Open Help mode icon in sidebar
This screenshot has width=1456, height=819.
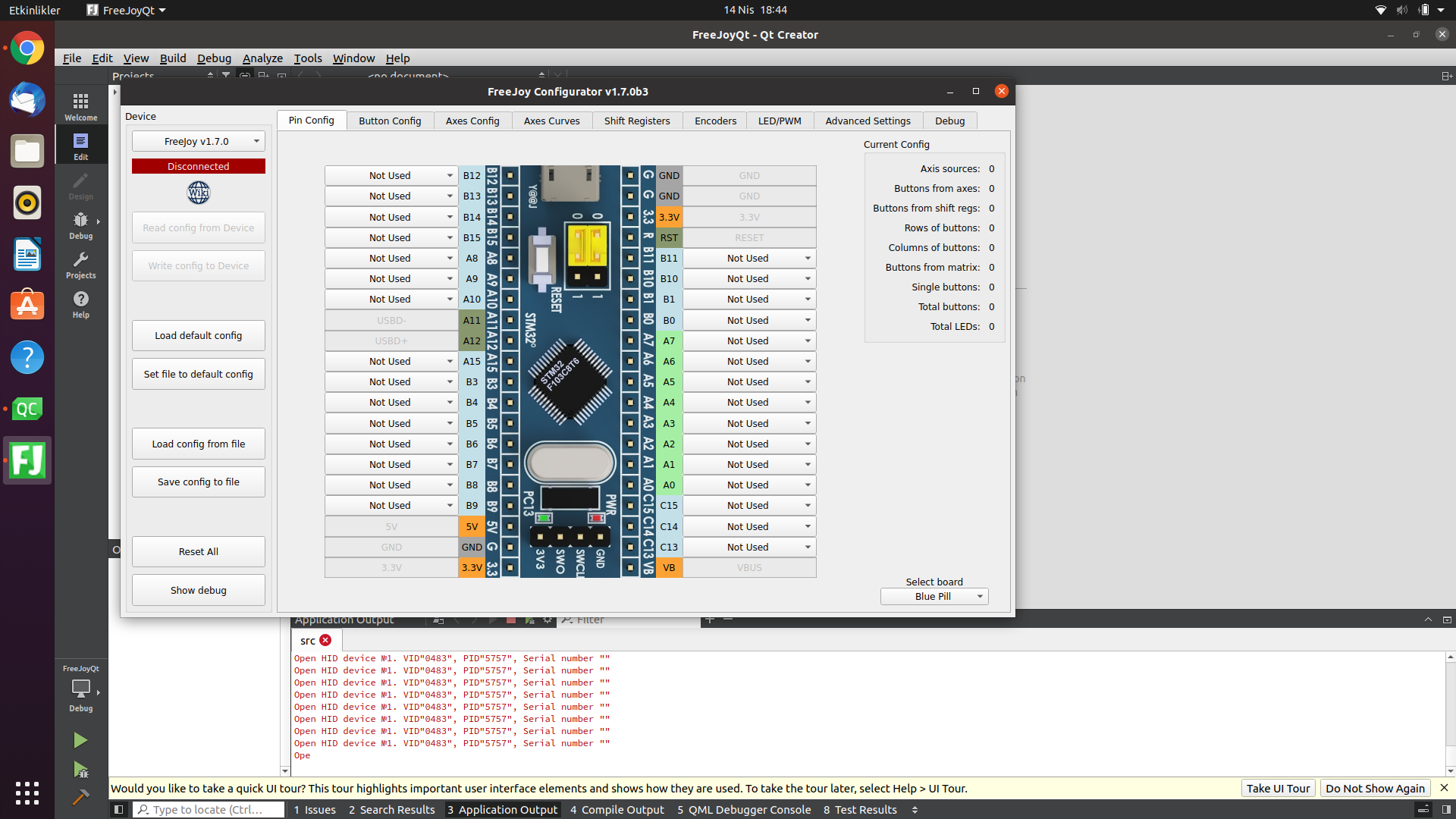coord(80,303)
